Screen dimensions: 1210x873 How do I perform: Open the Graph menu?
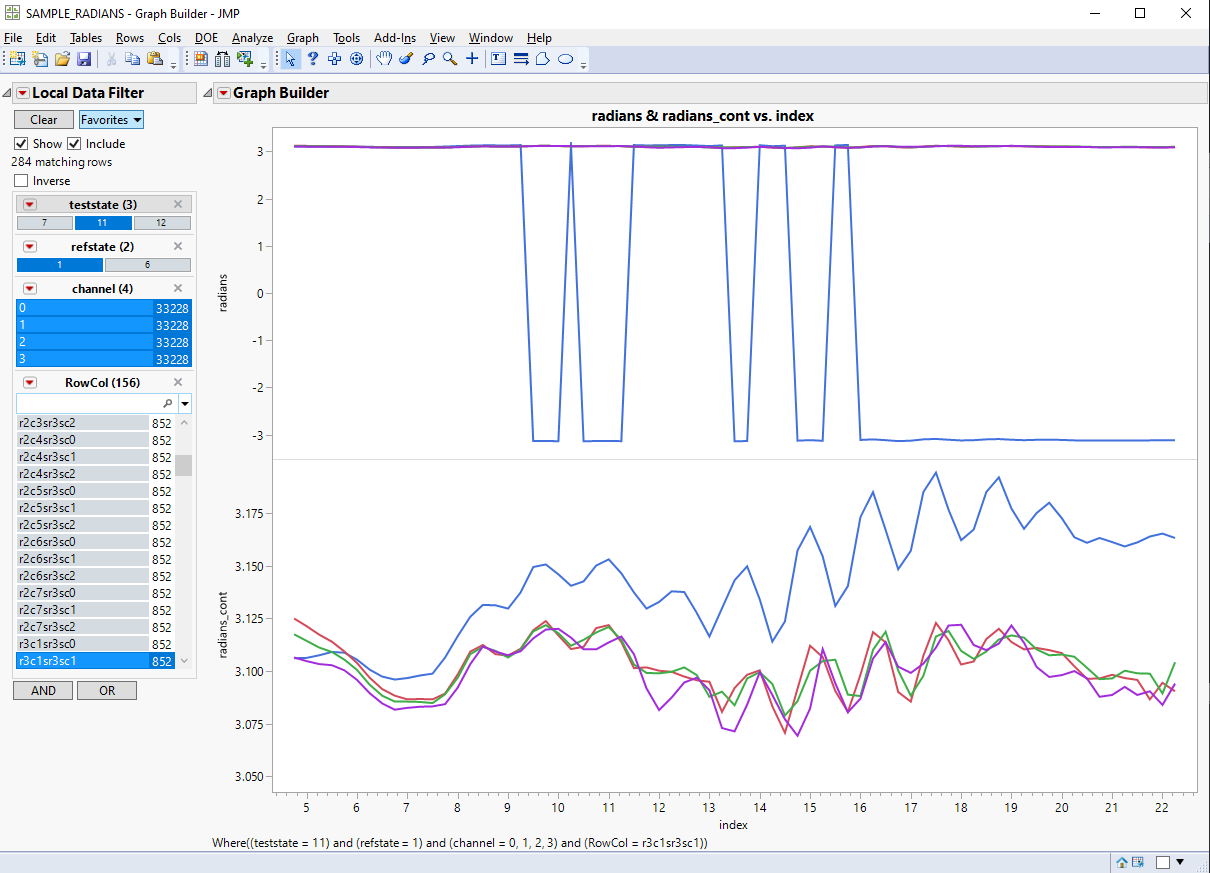coord(302,38)
